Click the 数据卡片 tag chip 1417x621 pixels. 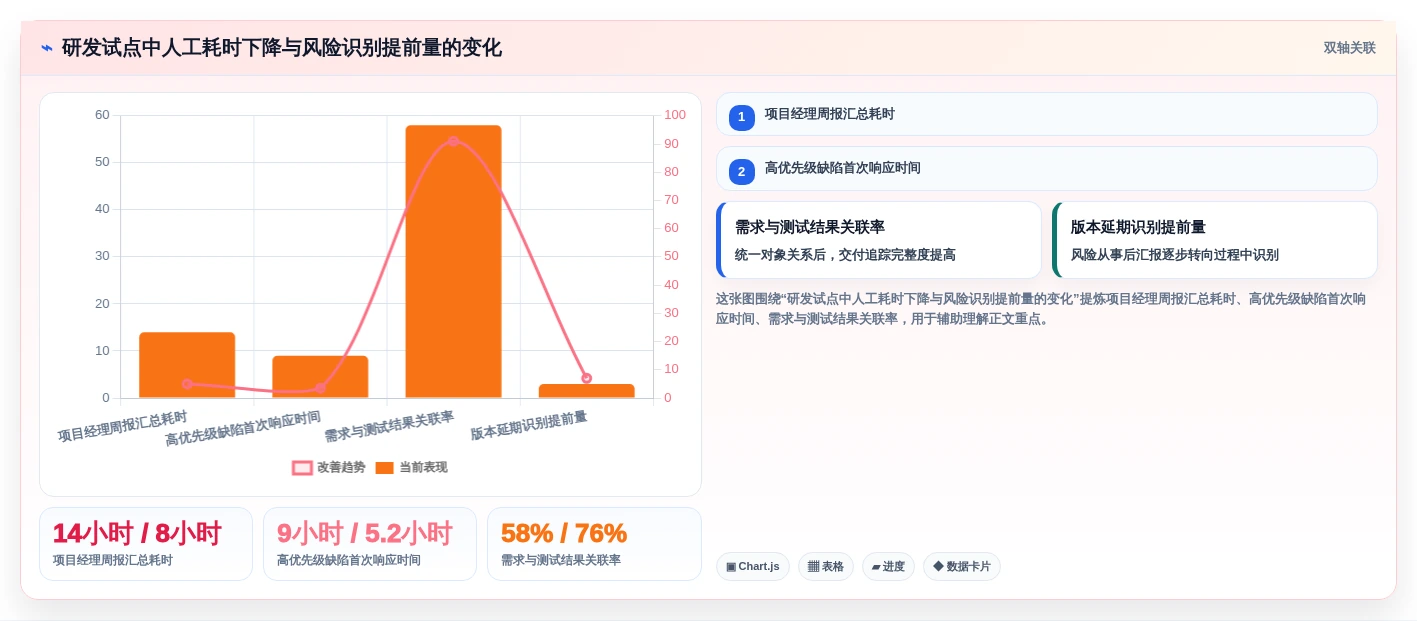click(x=961, y=567)
